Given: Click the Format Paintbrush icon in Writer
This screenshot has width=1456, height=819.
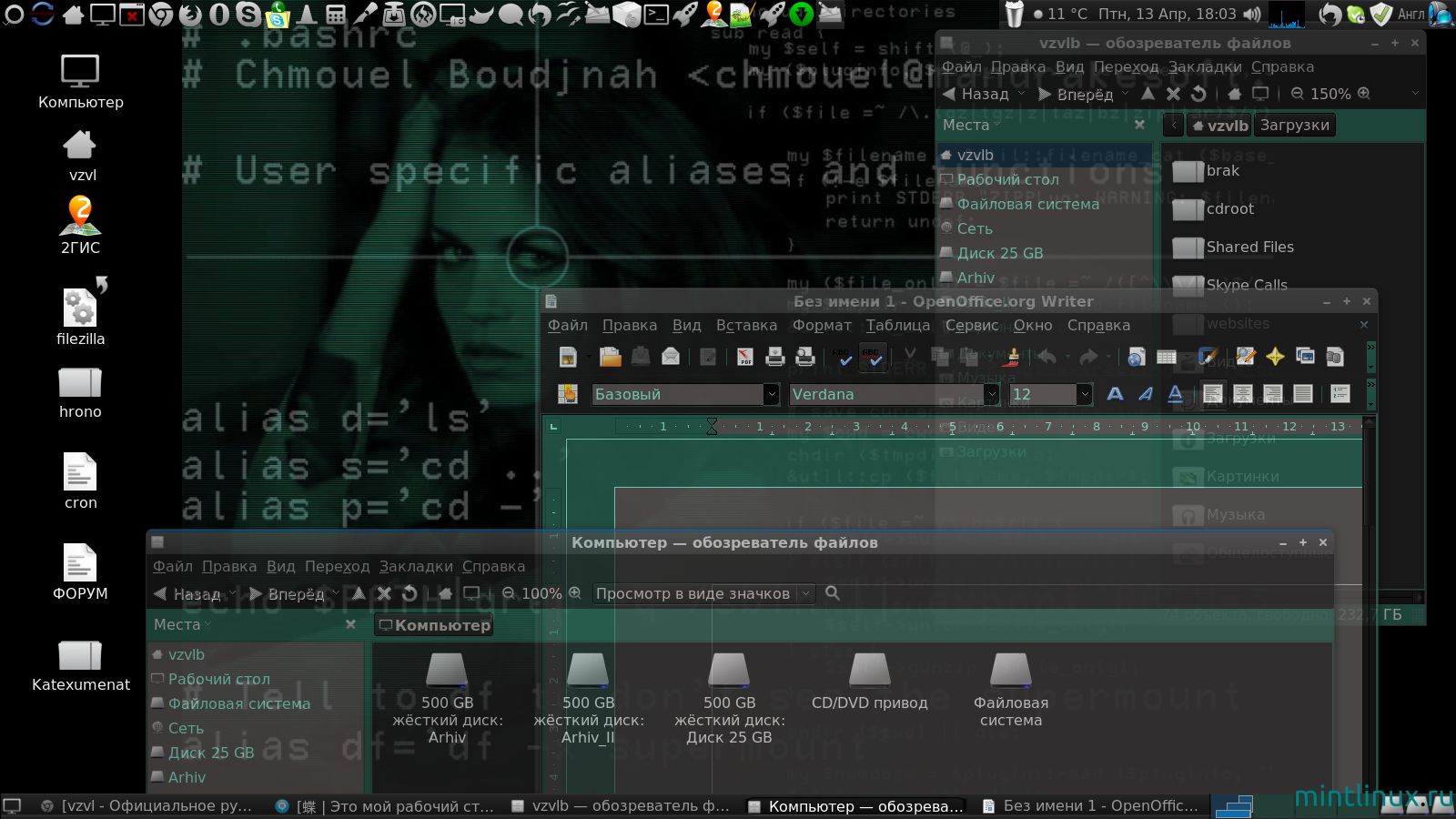Looking at the screenshot, I should tap(1013, 358).
